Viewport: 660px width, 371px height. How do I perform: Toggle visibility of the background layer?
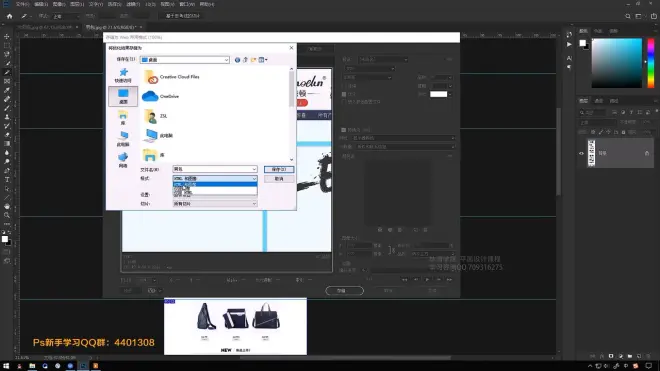click(x=581, y=153)
